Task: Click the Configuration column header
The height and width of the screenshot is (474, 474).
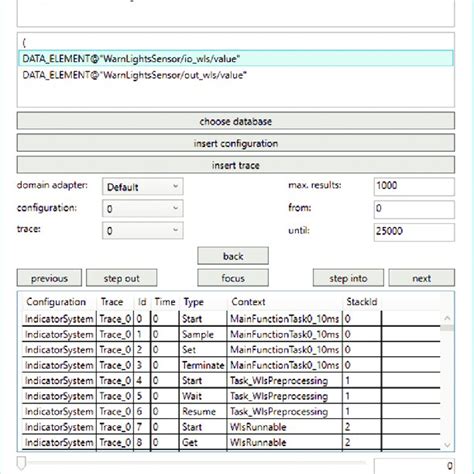Action: (56, 302)
